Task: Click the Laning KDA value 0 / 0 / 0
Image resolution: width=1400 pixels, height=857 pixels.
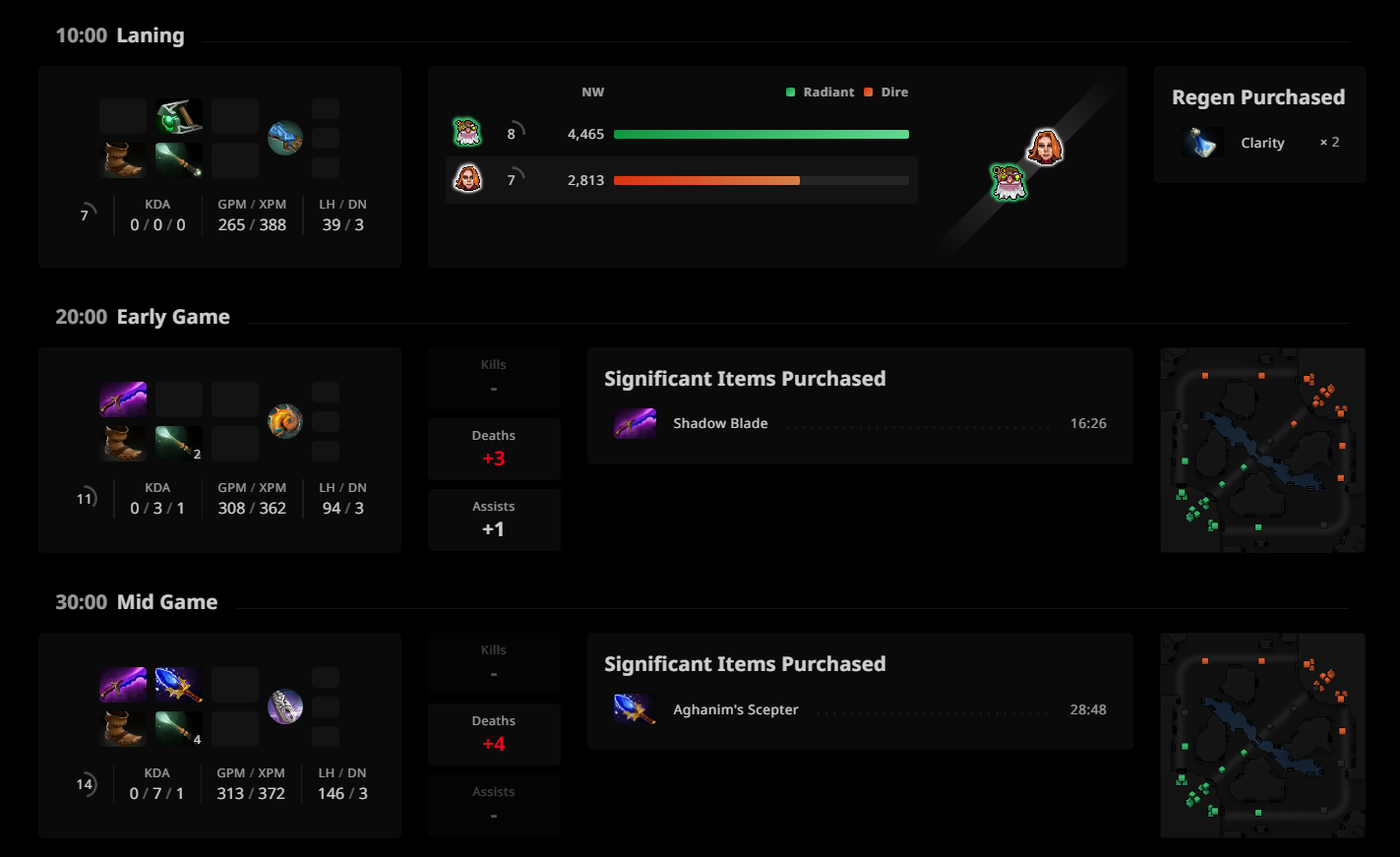Action: [x=157, y=224]
